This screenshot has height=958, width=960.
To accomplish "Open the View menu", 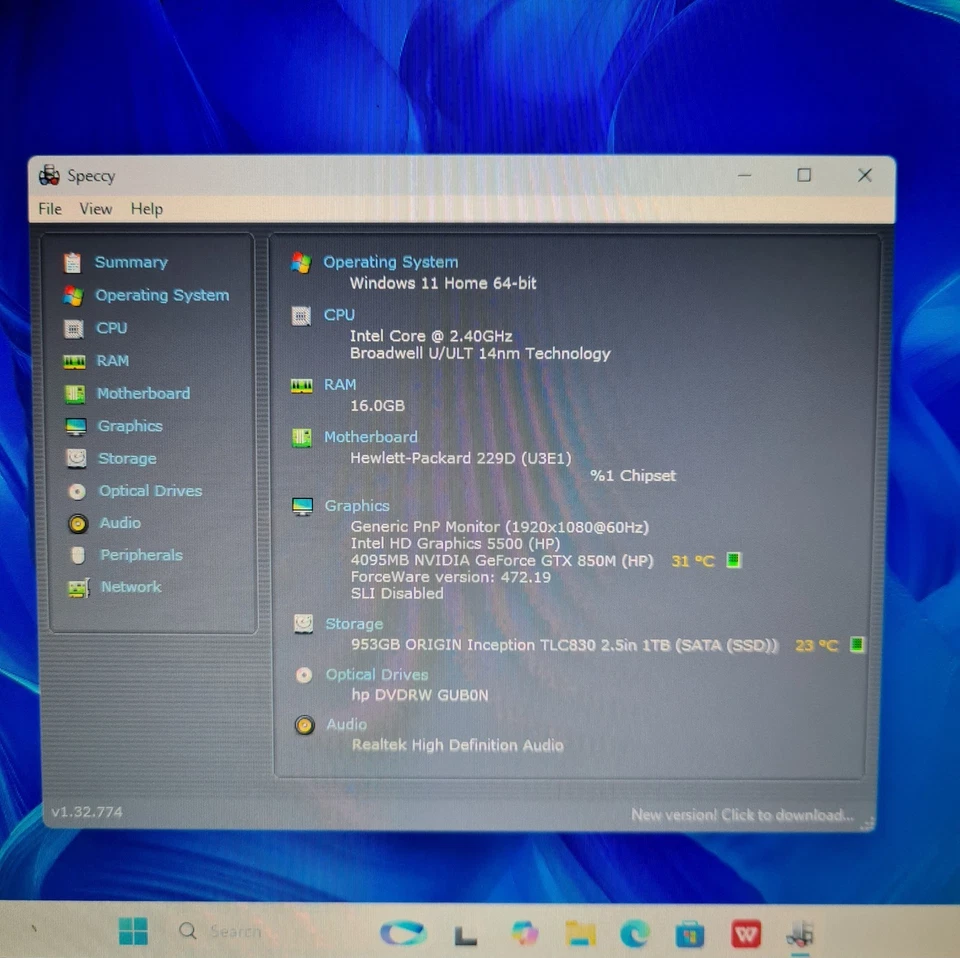I will 96,209.
